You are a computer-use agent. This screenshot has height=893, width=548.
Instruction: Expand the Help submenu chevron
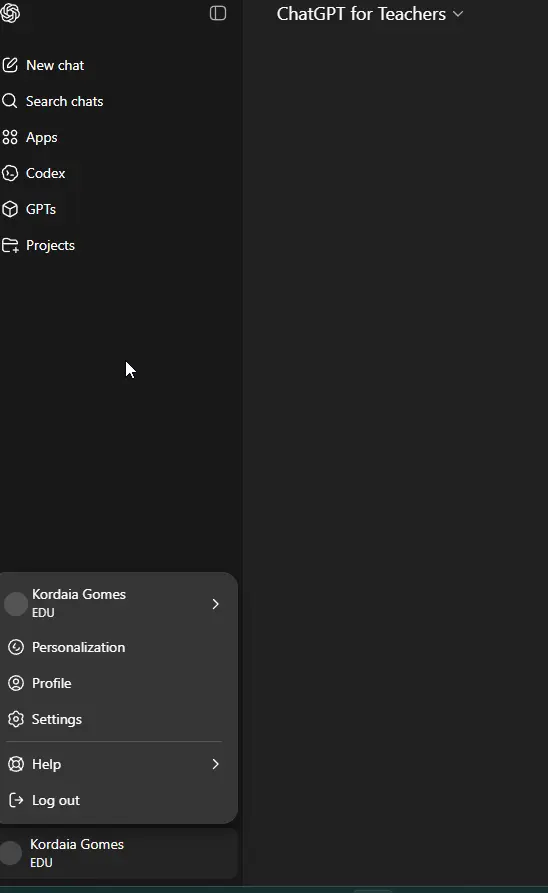(x=215, y=764)
